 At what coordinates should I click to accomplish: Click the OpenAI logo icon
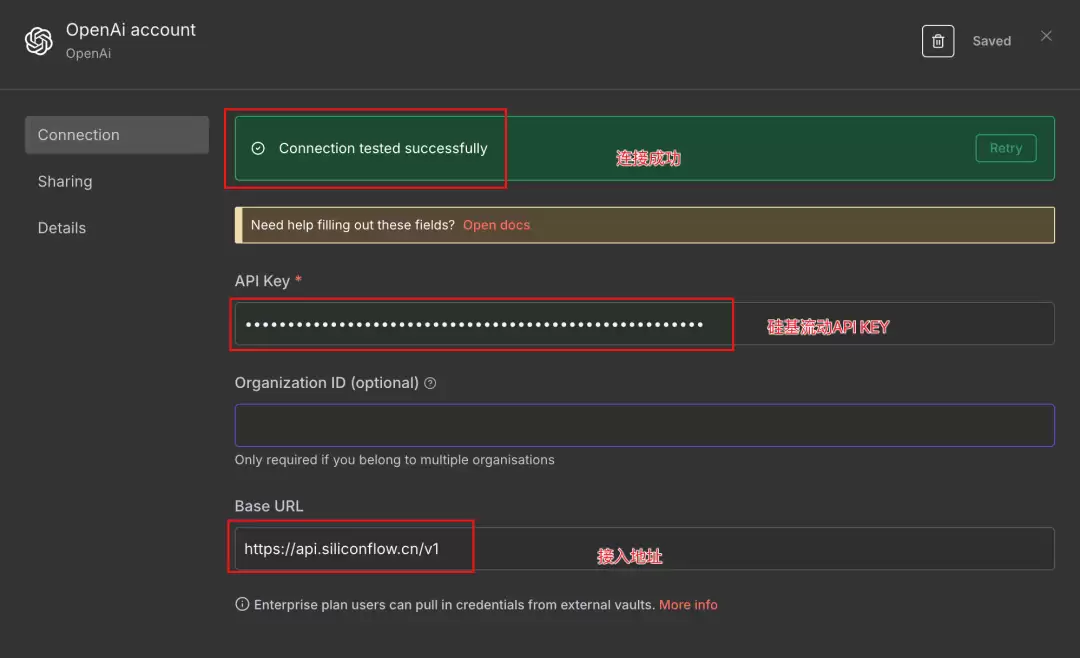[39, 41]
